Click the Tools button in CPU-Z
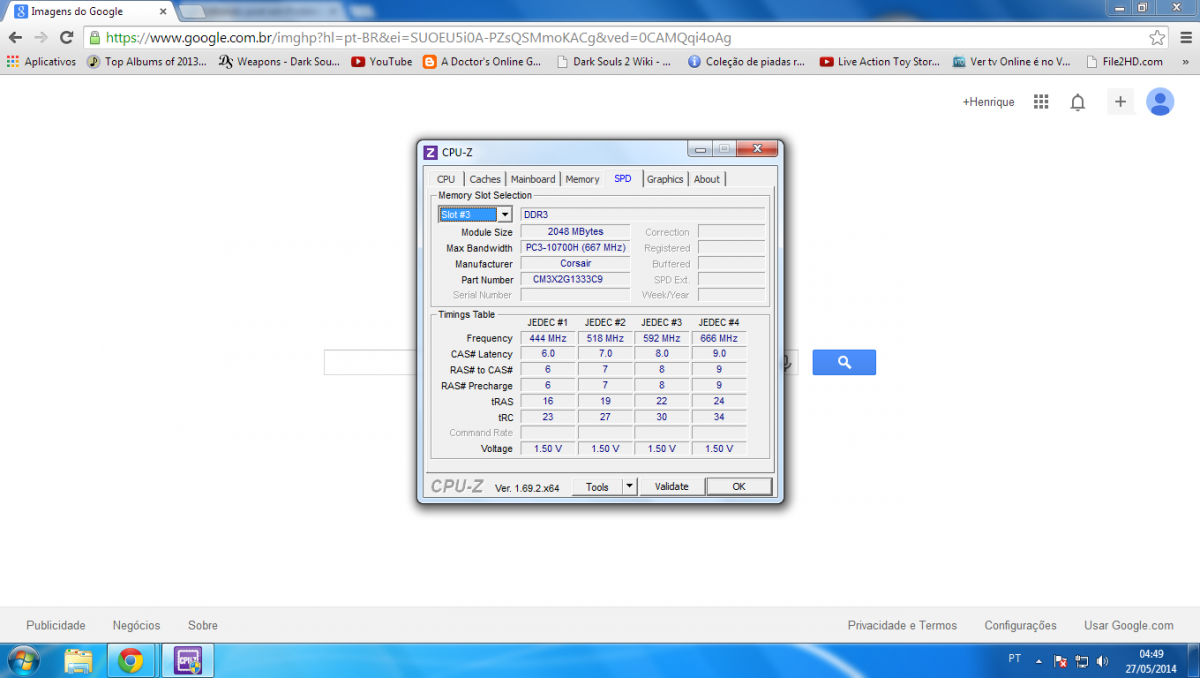The image size is (1200, 678). pyautogui.click(x=597, y=487)
